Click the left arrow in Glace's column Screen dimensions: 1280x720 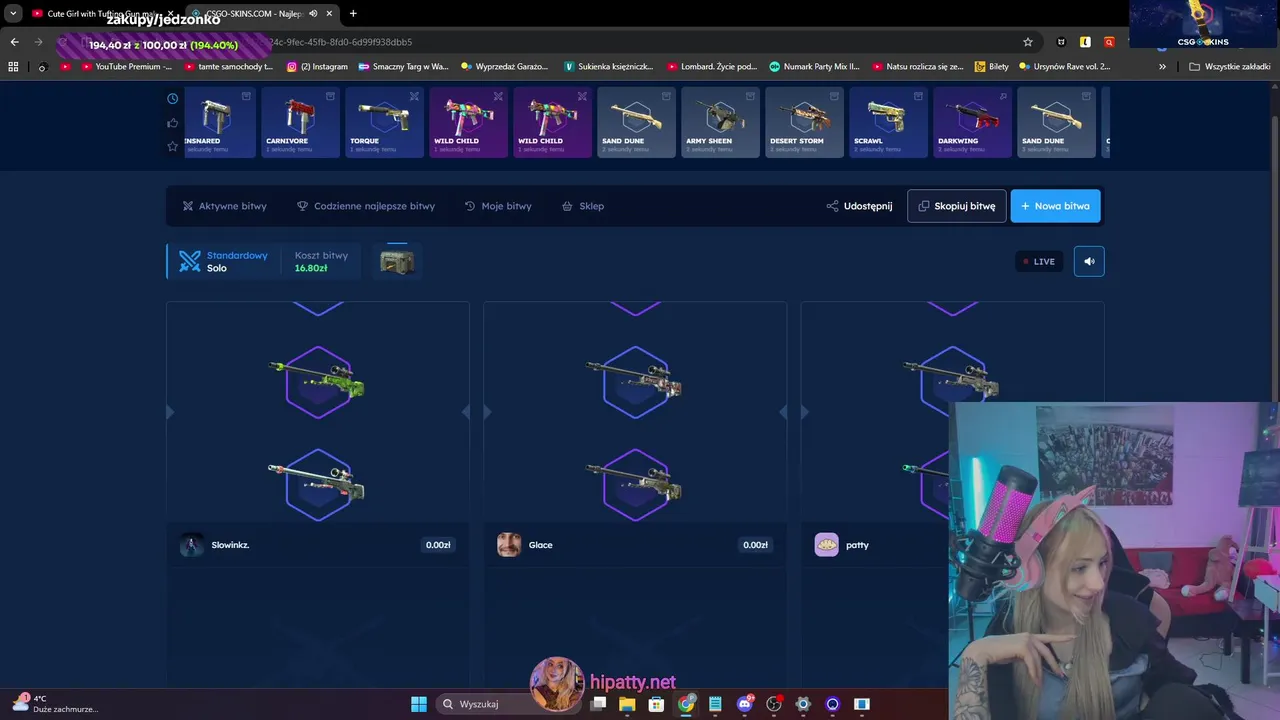487,412
